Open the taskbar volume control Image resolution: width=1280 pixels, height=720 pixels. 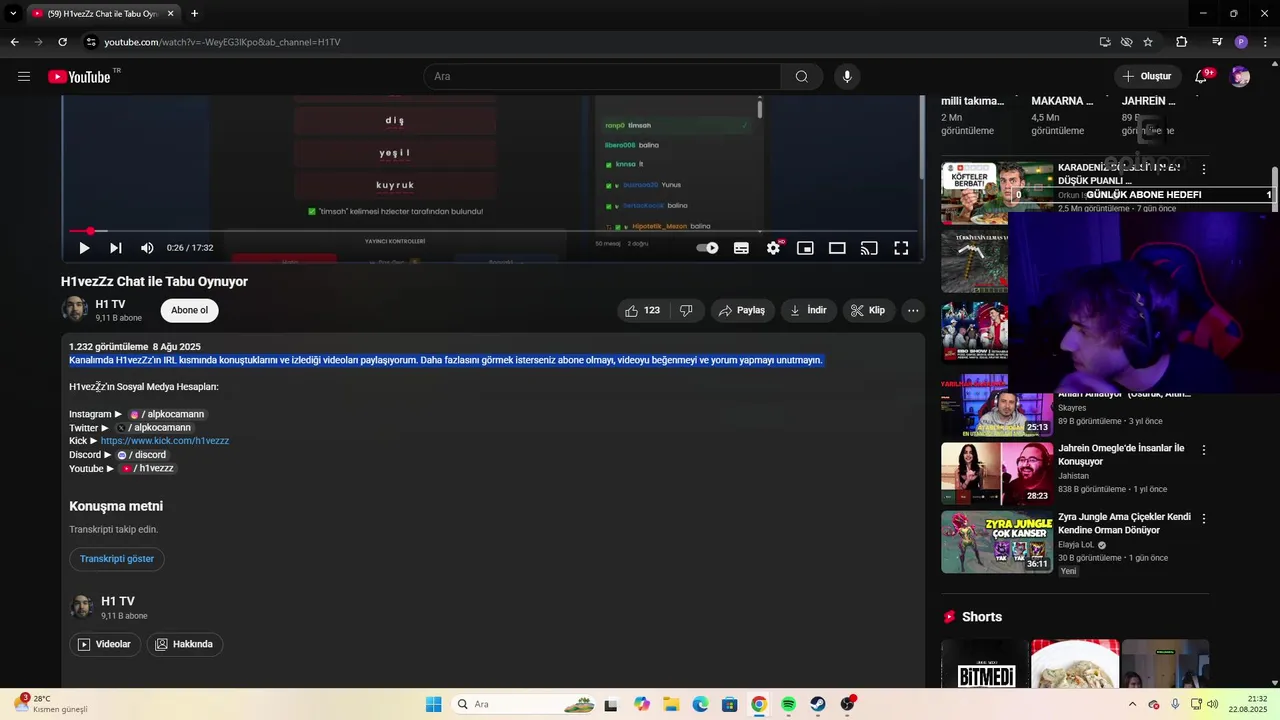click(x=1212, y=704)
